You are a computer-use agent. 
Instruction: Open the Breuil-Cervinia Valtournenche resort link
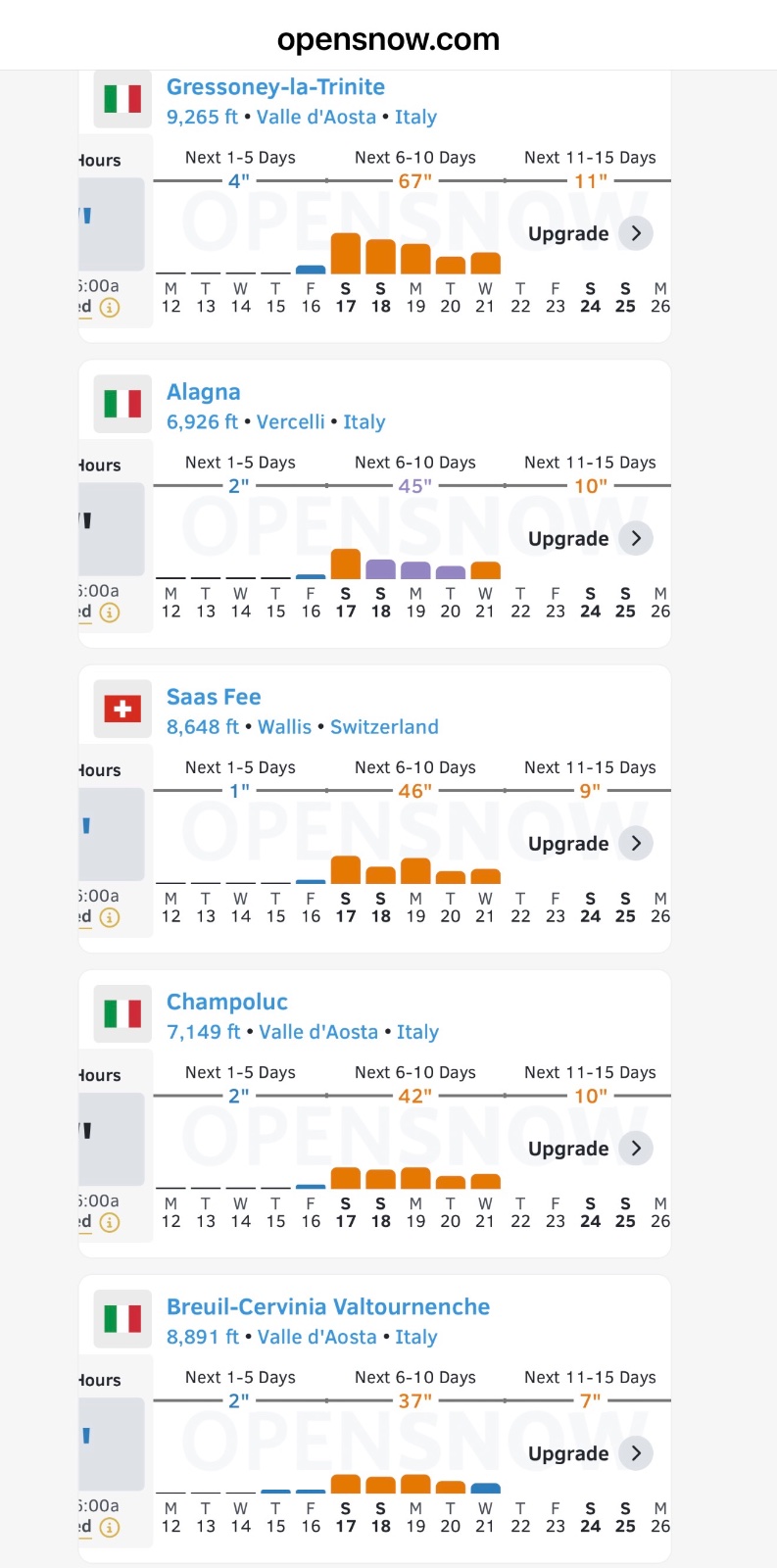click(328, 1306)
